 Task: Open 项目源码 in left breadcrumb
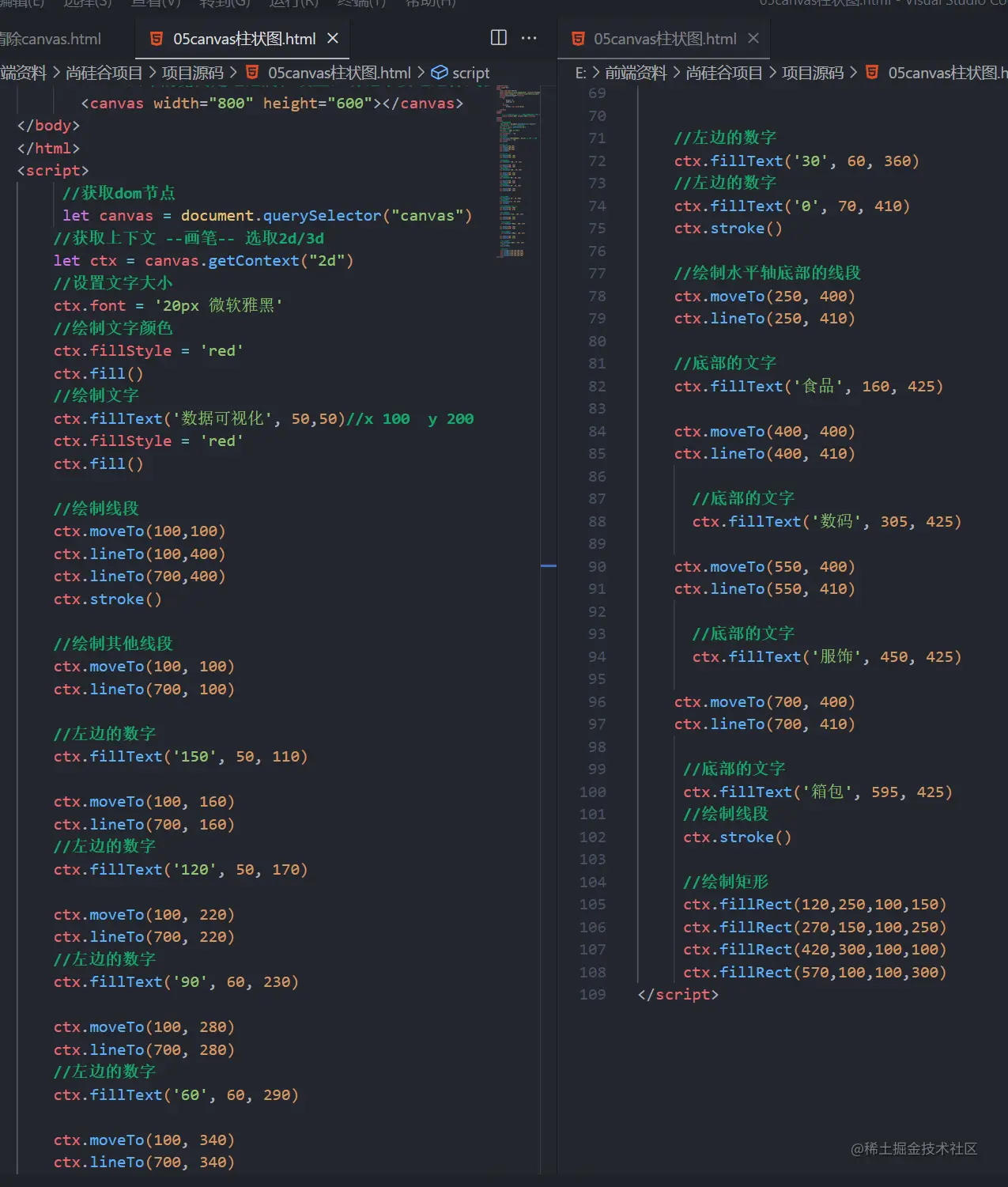[193, 73]
